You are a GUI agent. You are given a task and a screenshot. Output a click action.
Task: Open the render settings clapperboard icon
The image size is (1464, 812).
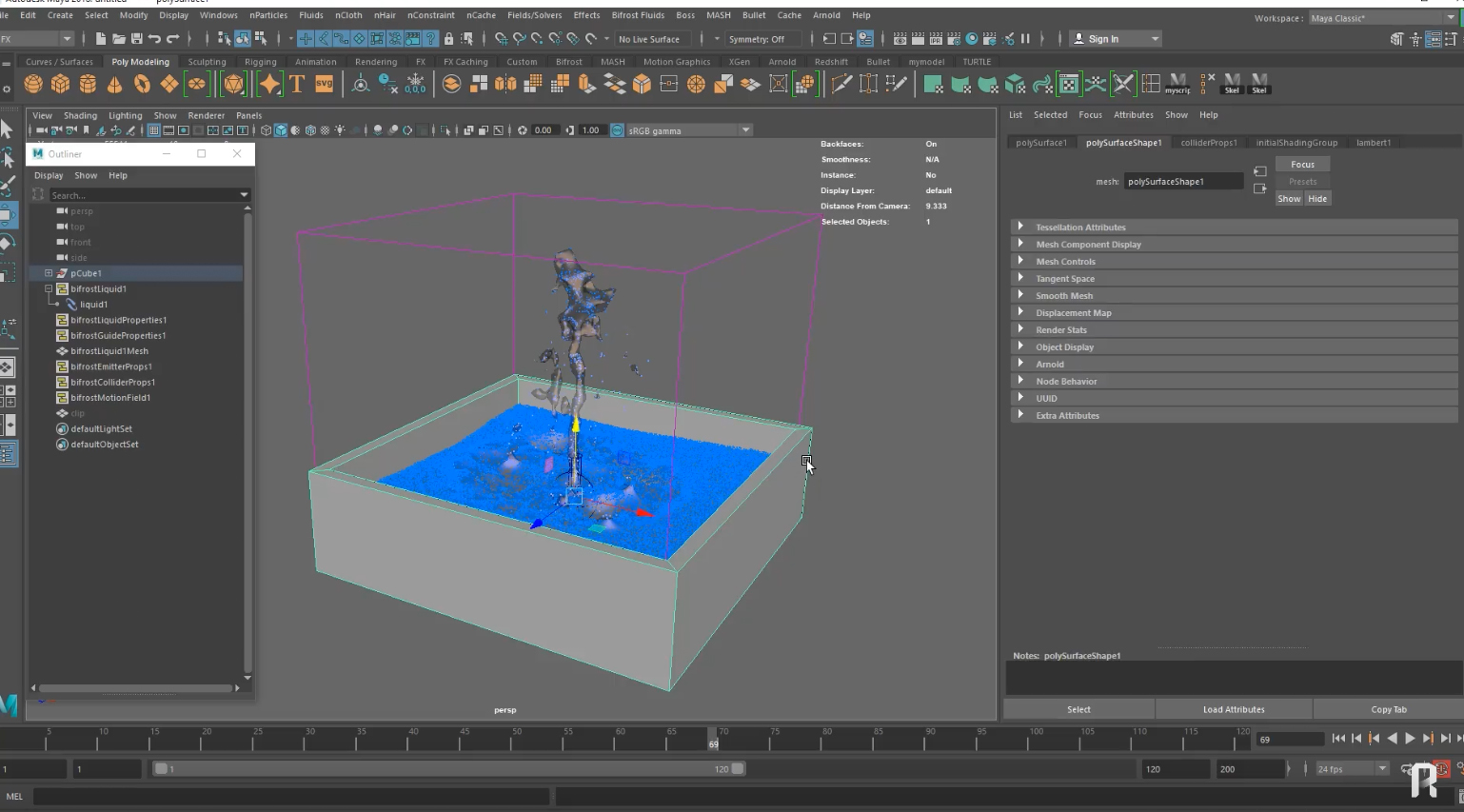coord(954,39)
